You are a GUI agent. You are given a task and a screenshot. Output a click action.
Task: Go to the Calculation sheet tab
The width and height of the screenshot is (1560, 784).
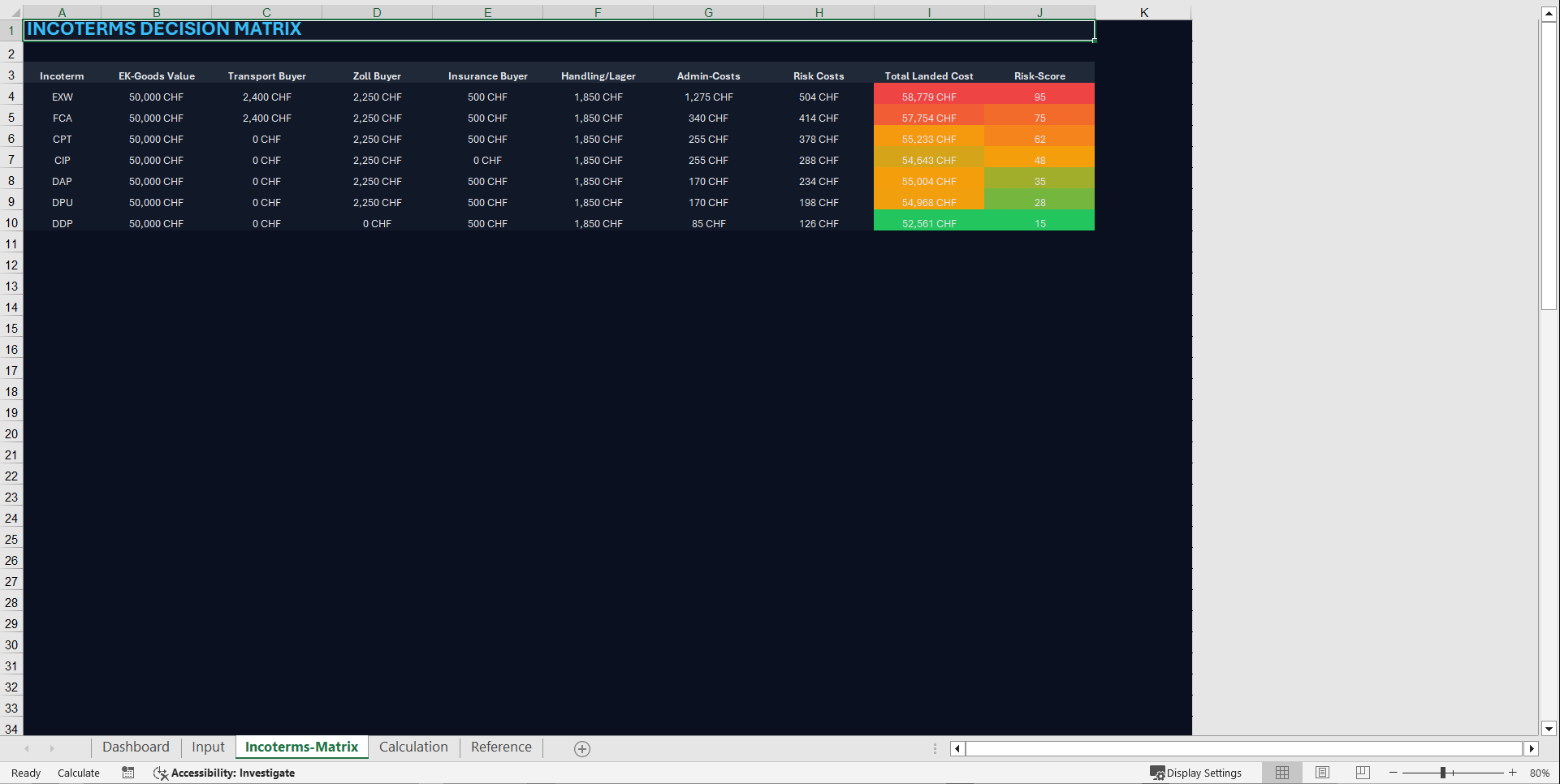pyautogui.click(x=413, y=747)
